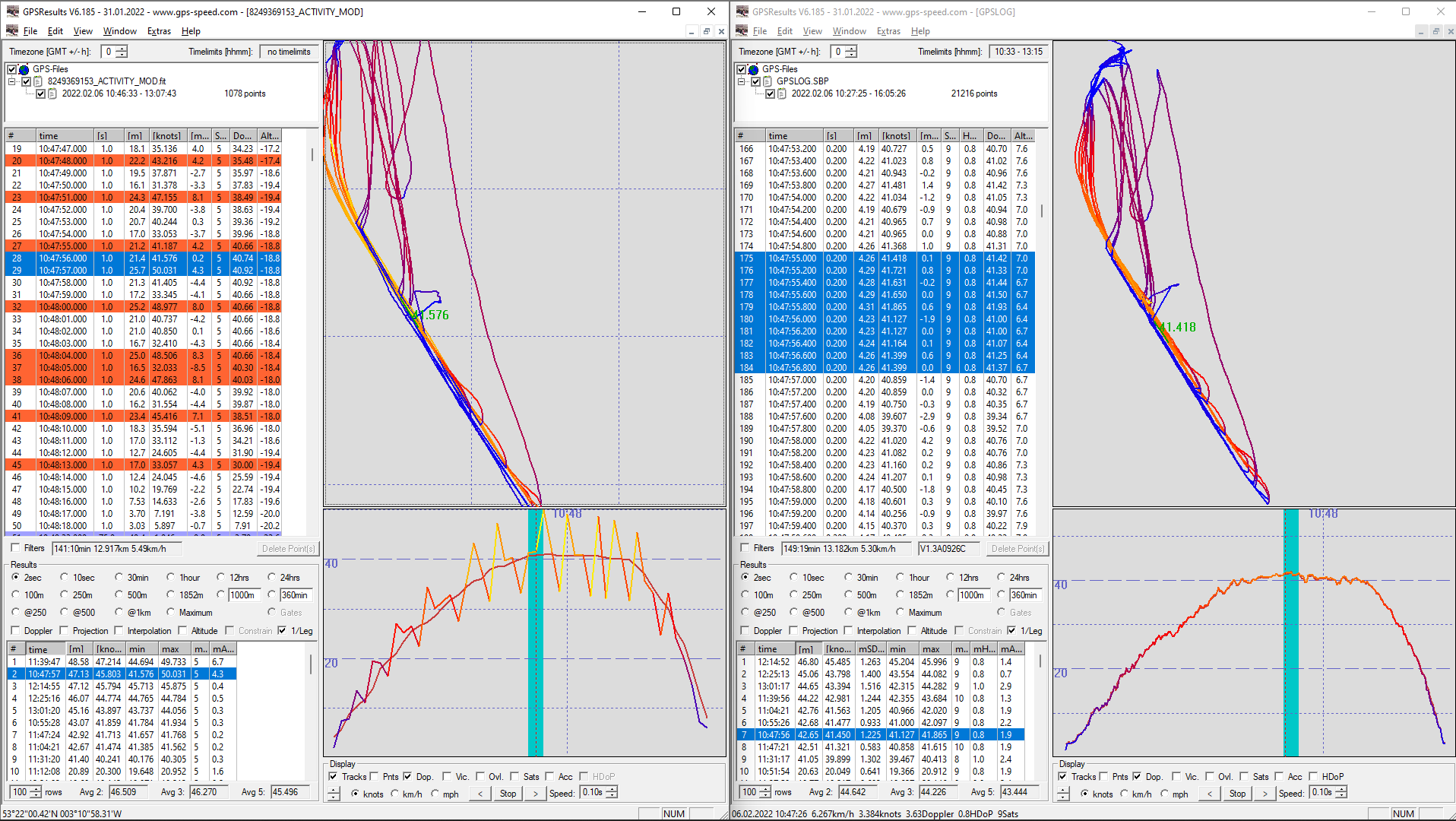Click the [knots] column header in ACTIVITY_MOD data table
Screen dimensions: 1456x821
166,136
